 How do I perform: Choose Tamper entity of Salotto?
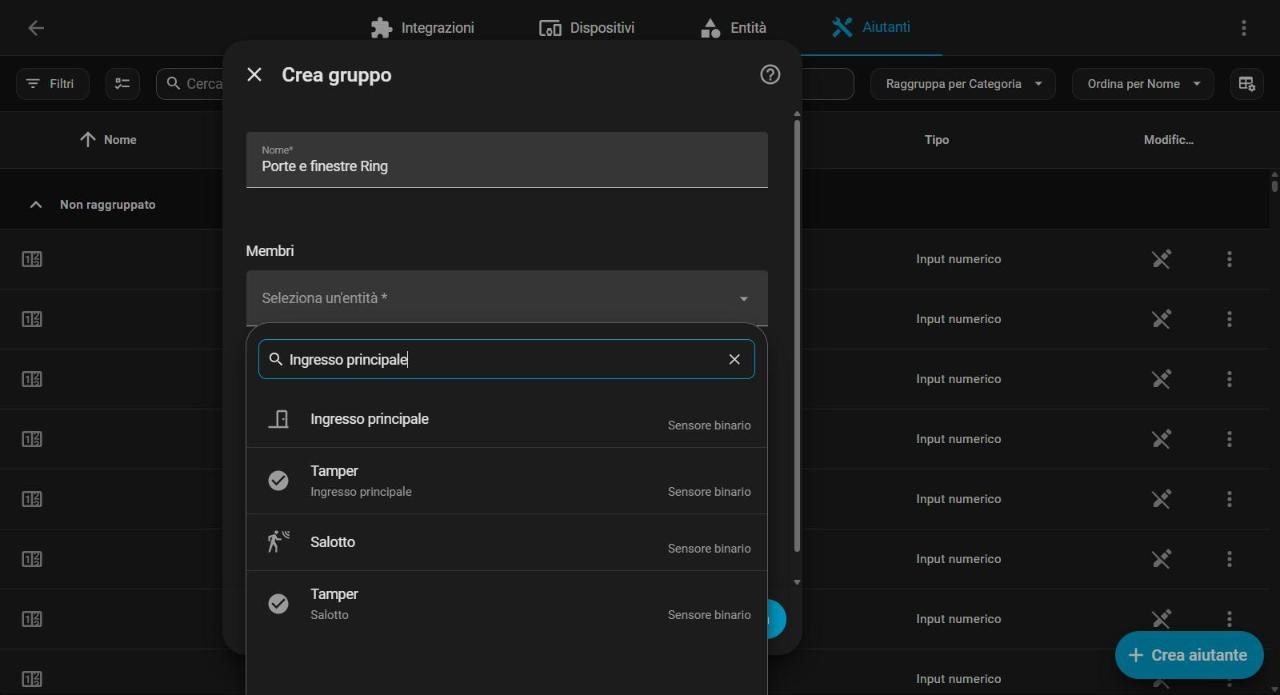[507, 604]
